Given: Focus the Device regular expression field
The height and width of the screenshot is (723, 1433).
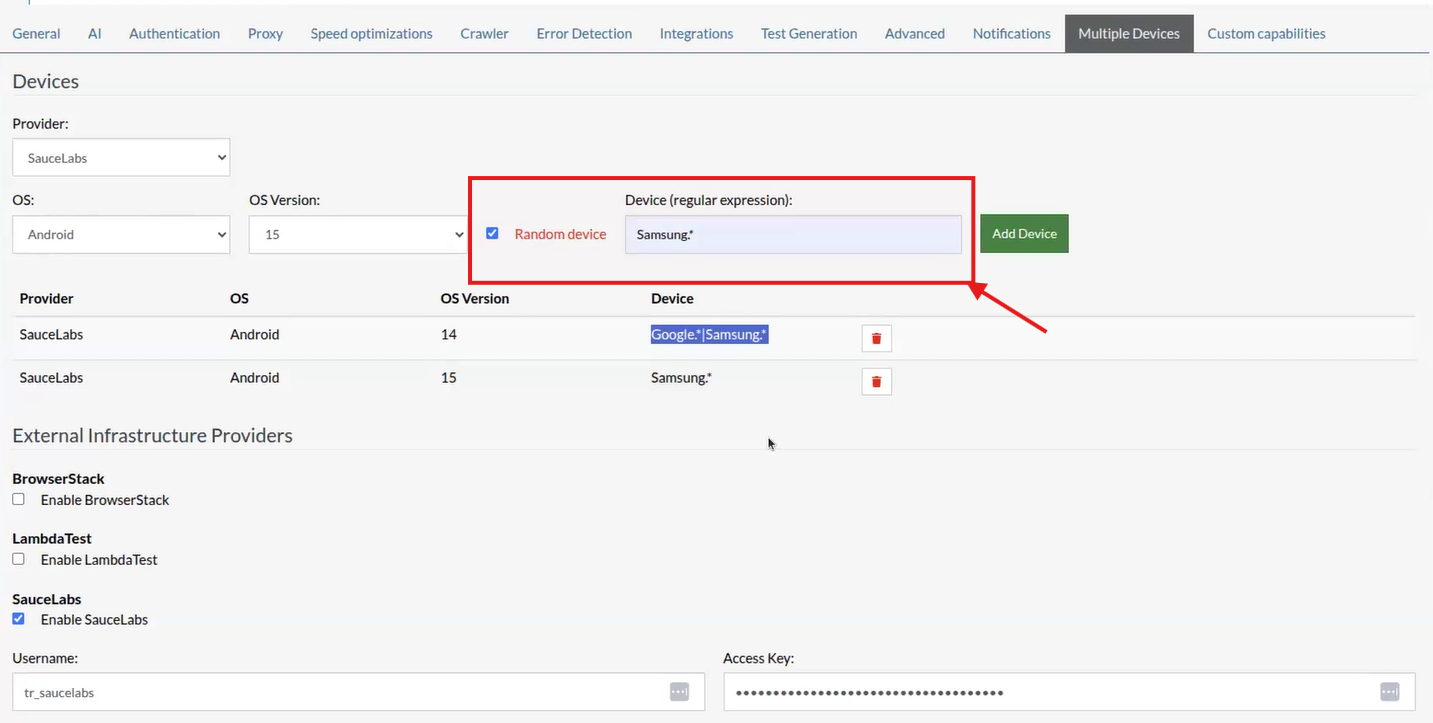Looking at the screenshot, I should click(793, 234).
